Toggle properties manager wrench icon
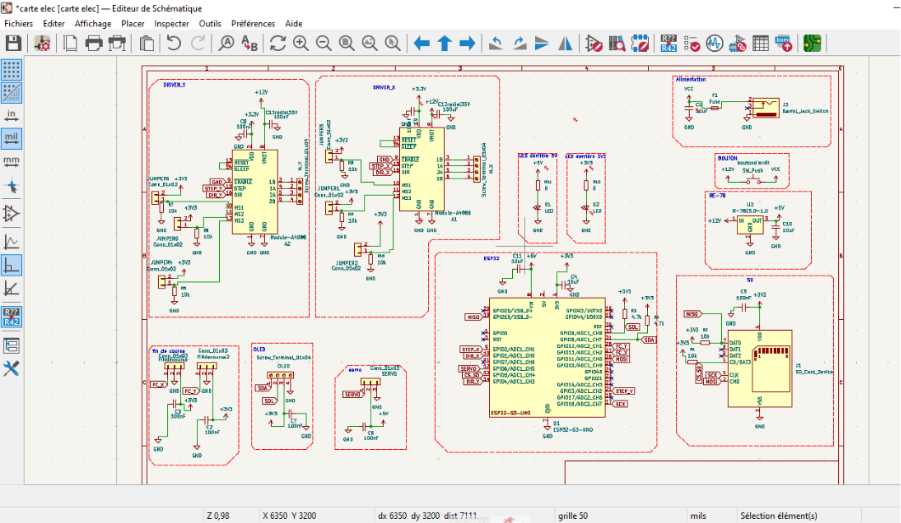Image resolution: width=901 pixels, height=523 pixels. pos(11,368)
